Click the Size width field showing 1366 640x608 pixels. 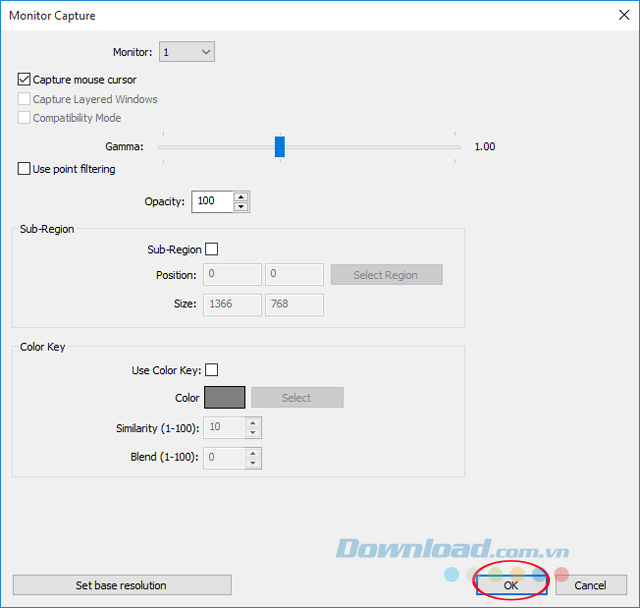(232, 304)
